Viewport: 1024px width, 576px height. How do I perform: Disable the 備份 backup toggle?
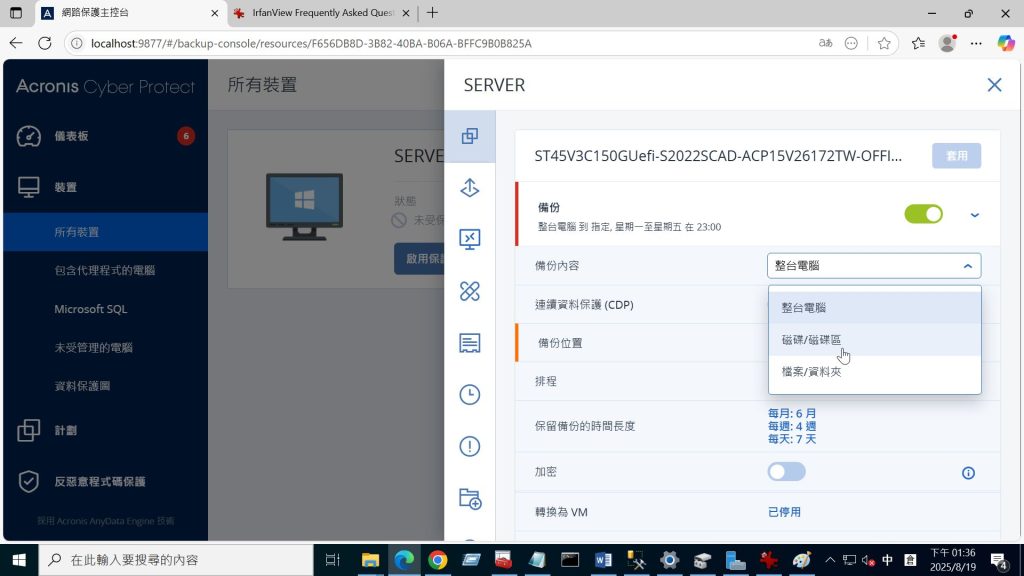click(923, 214)
